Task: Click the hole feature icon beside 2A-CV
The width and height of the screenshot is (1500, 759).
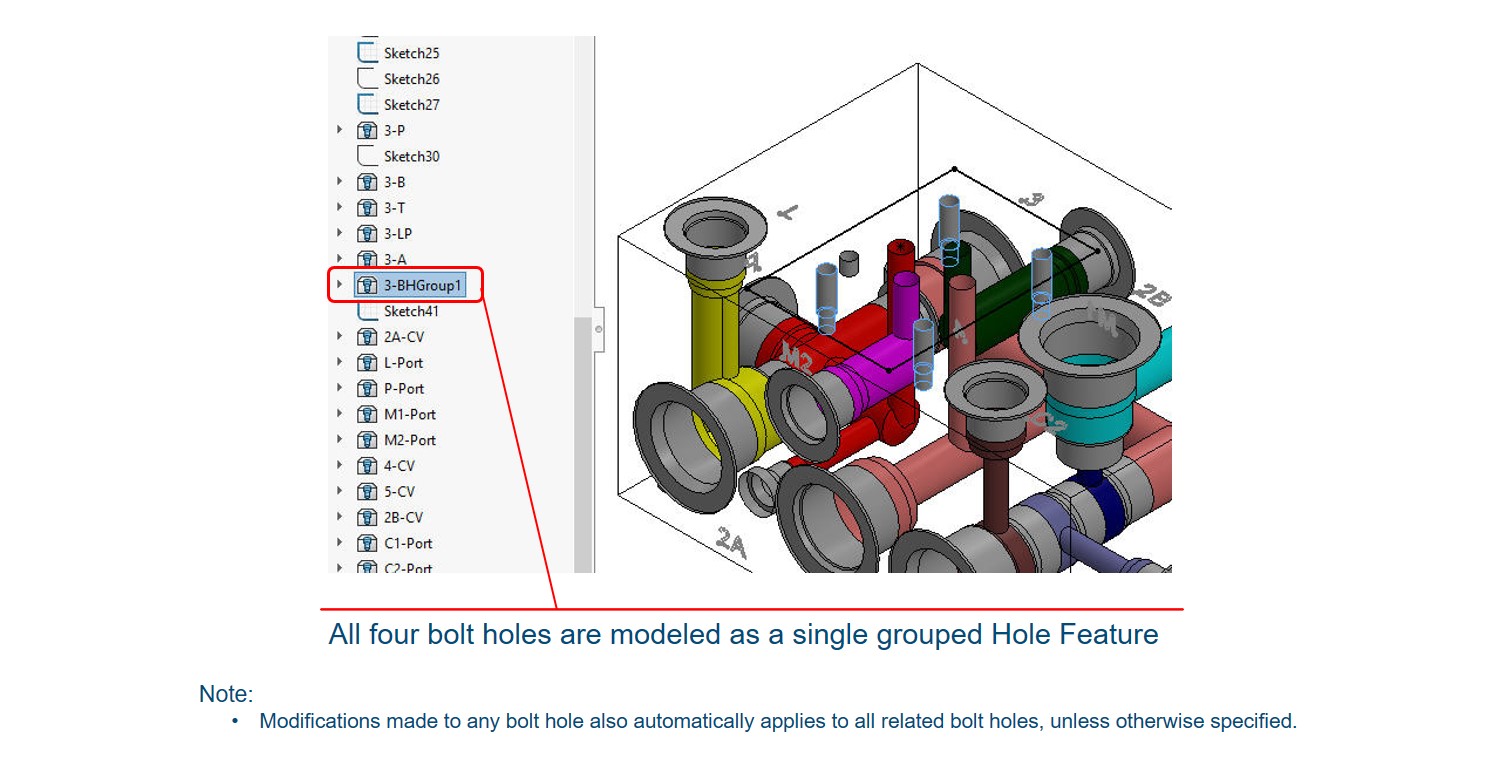Action: (x=366, y=337)
